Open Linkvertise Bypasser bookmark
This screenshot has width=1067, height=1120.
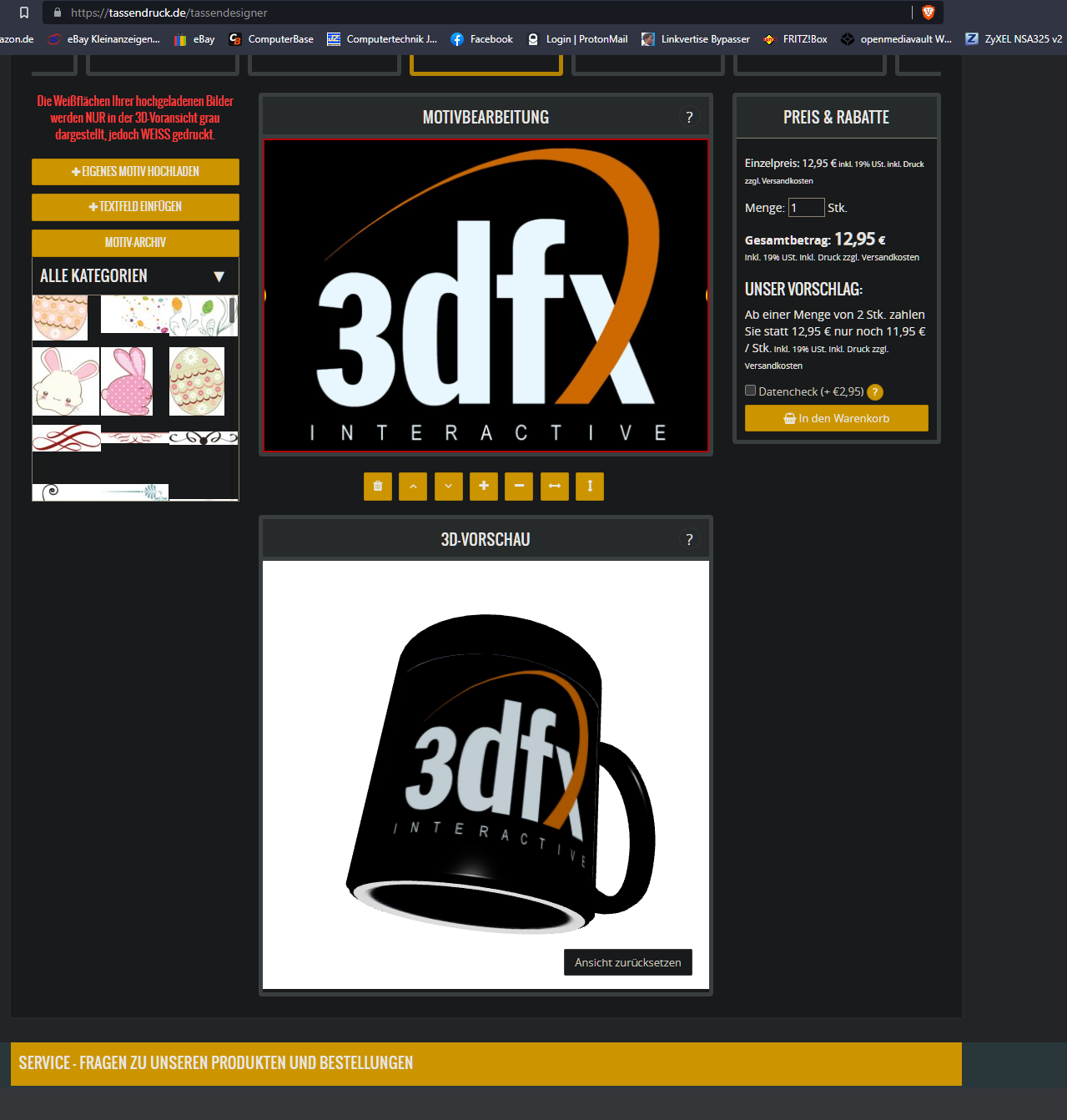tap(696, 39)
